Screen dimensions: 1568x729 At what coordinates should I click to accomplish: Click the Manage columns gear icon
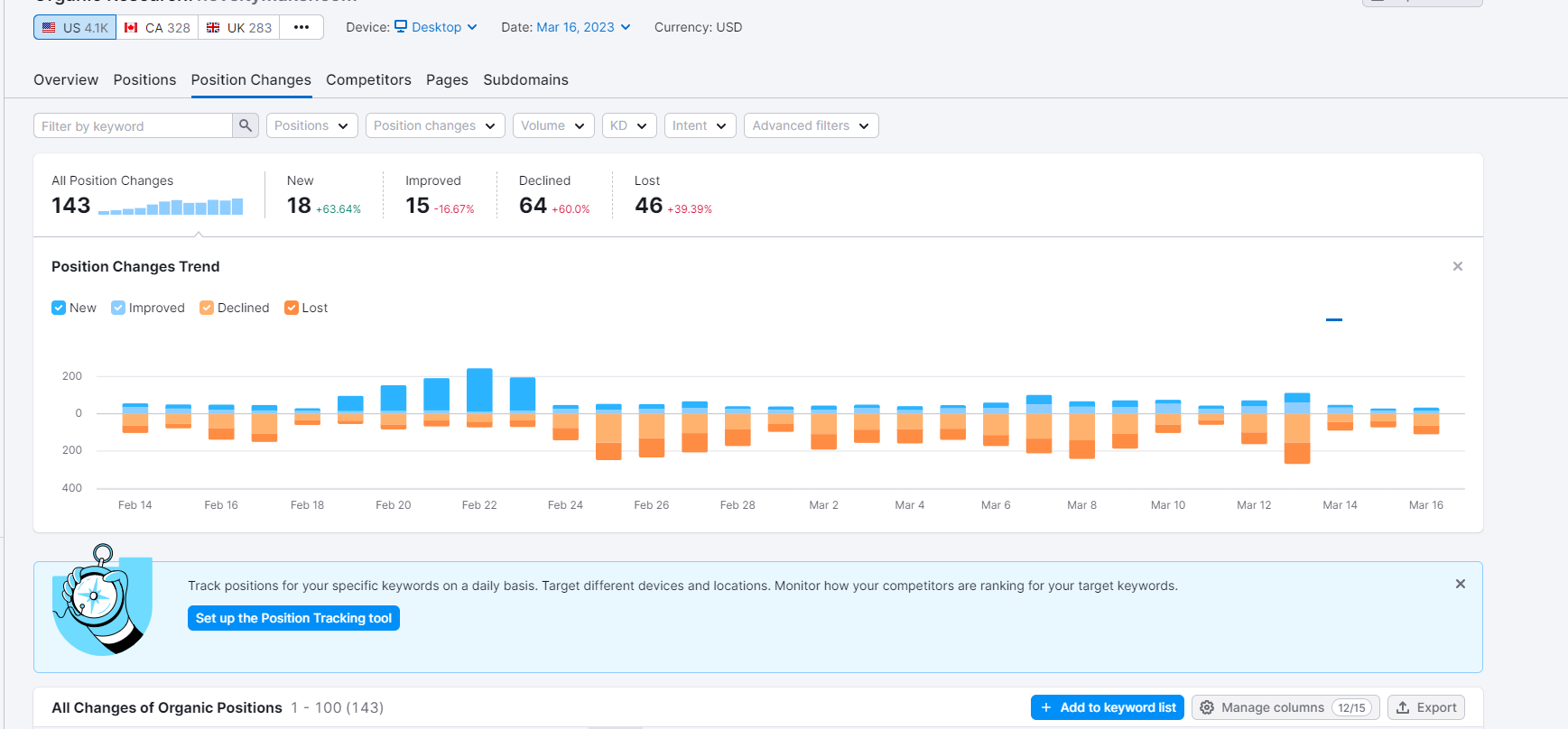coord(1207,707)
